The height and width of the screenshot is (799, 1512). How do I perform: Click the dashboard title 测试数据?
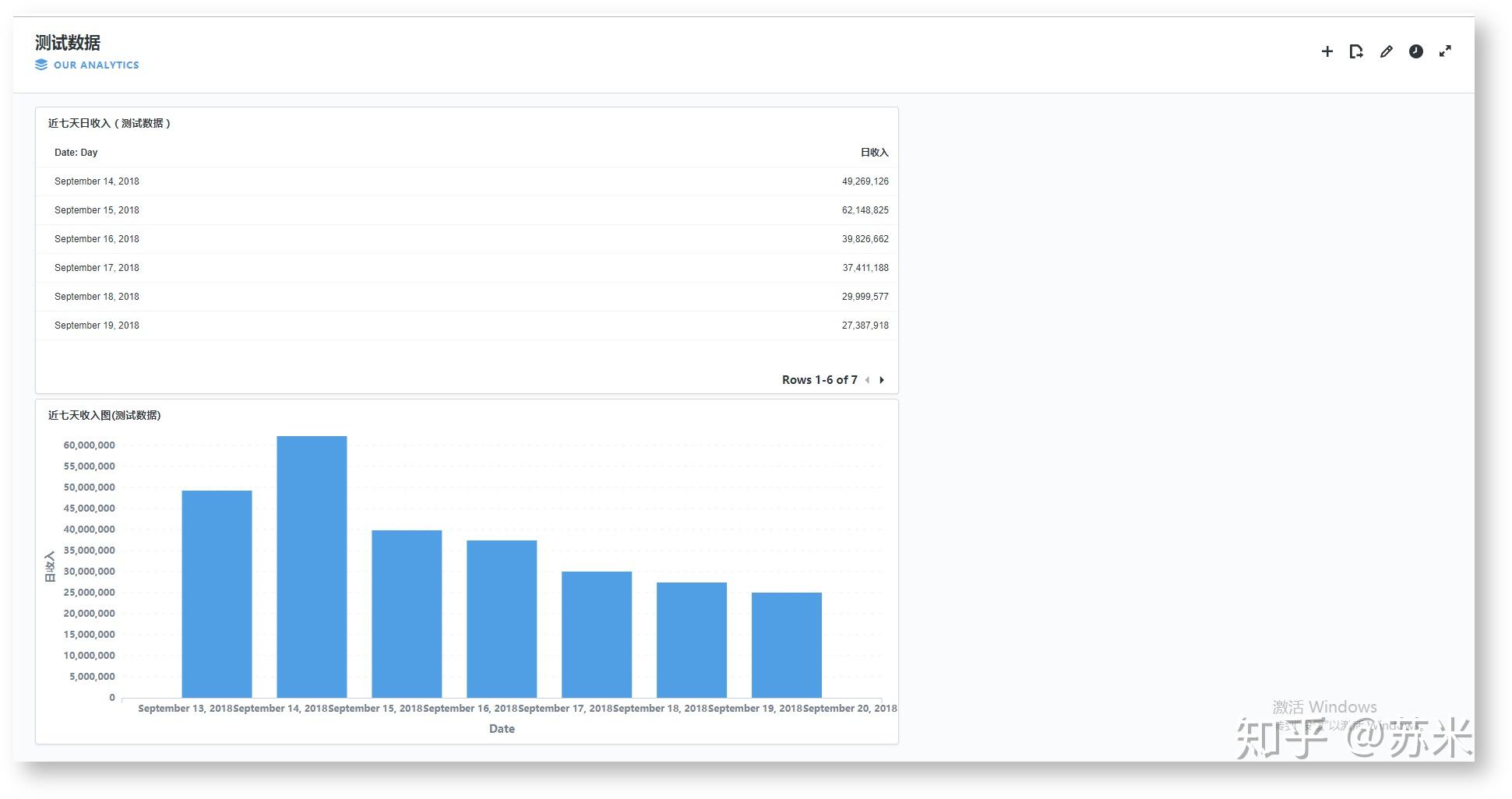tap(68, 43)
